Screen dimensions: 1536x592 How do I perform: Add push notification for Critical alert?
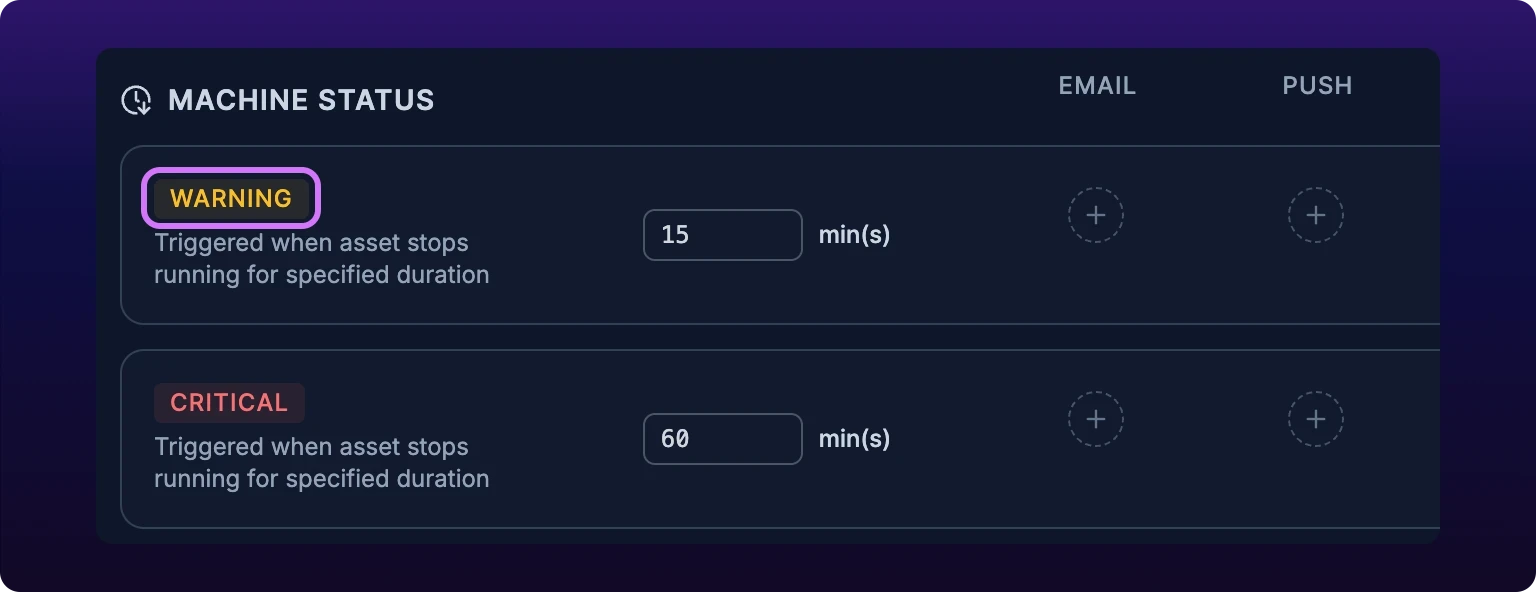click(1316, 419)
